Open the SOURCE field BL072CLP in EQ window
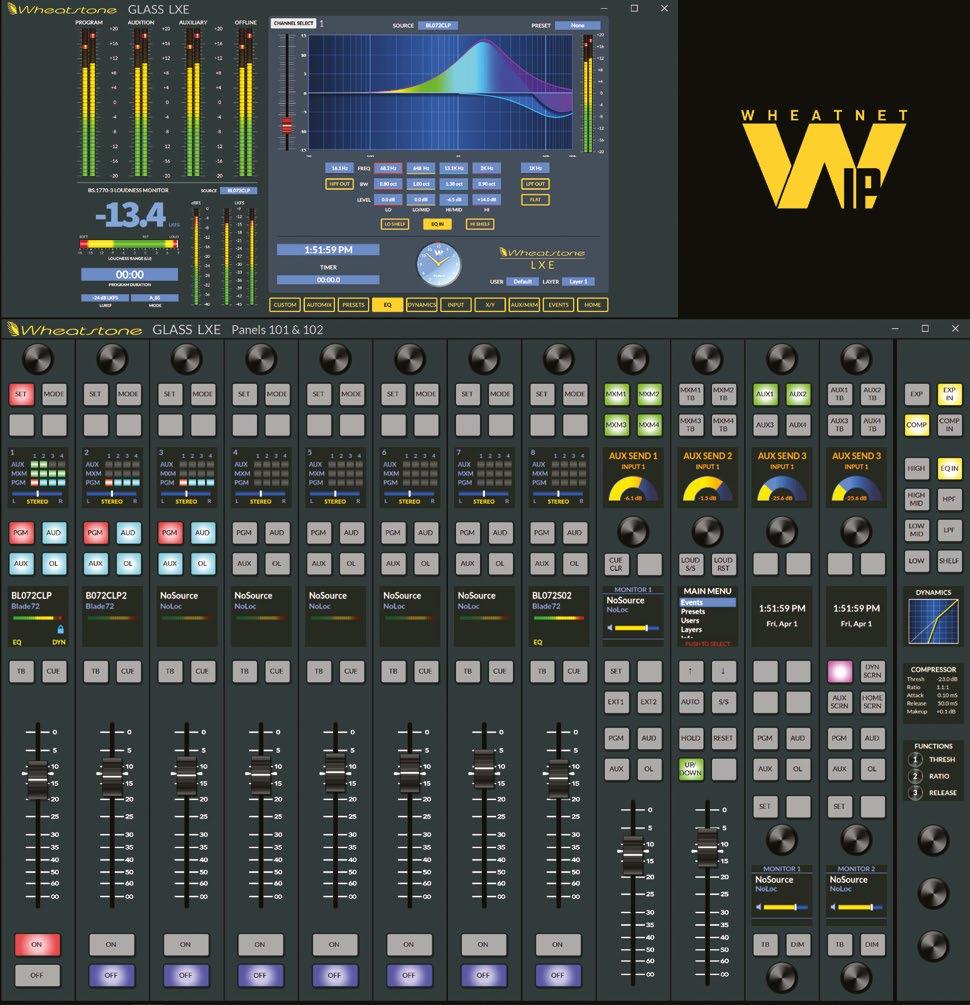This screenshot has height=1005, width=970. click(x=438, y=26)
